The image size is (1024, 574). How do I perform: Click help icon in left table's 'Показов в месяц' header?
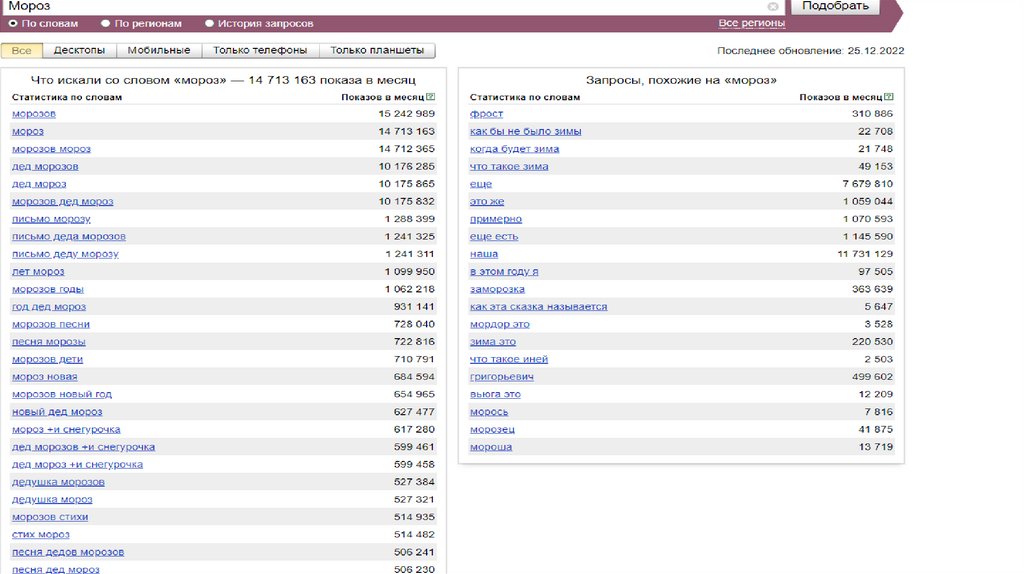point(431,97)
